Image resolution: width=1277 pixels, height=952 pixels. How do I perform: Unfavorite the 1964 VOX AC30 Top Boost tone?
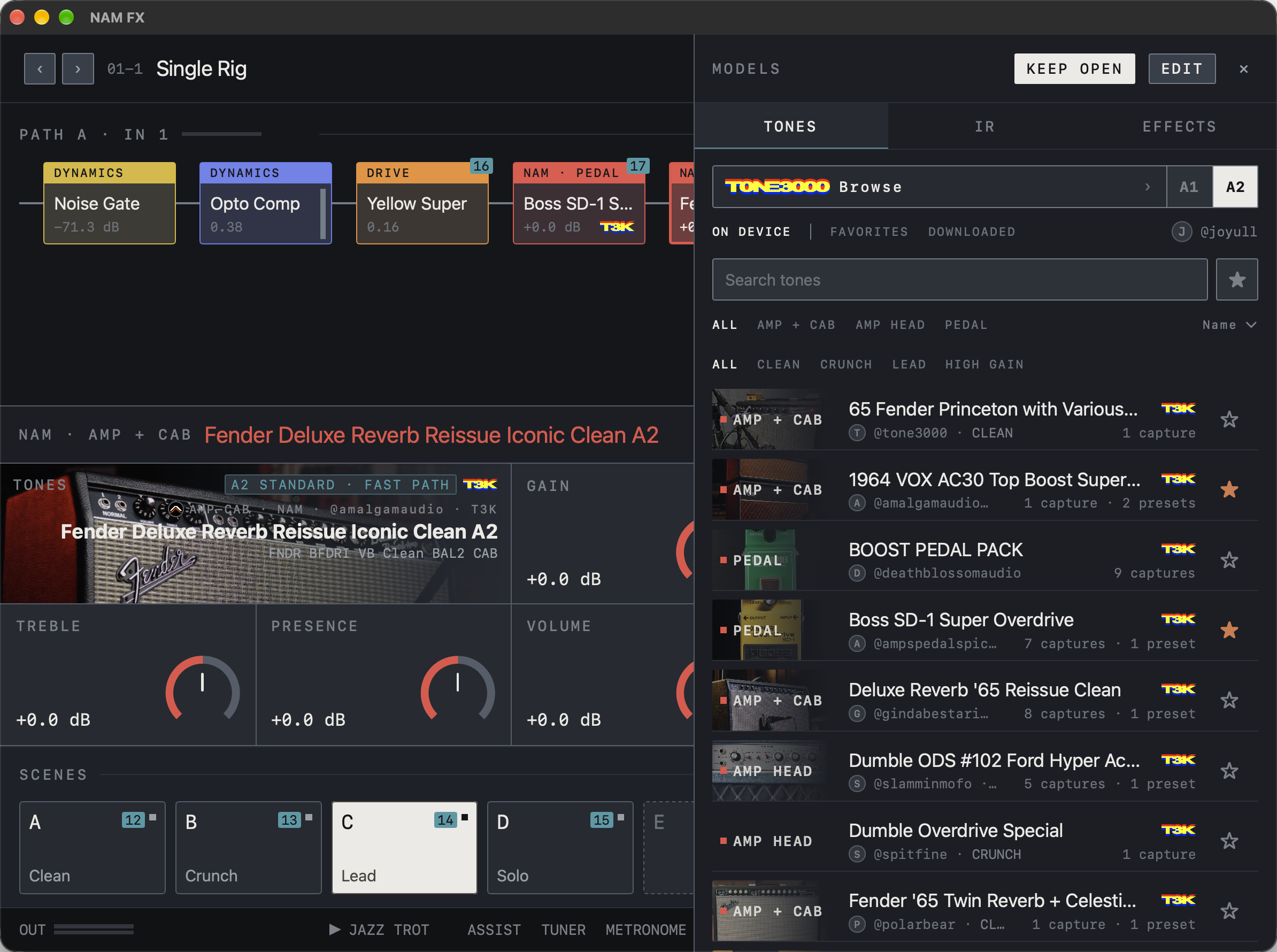click(1229, 490)
